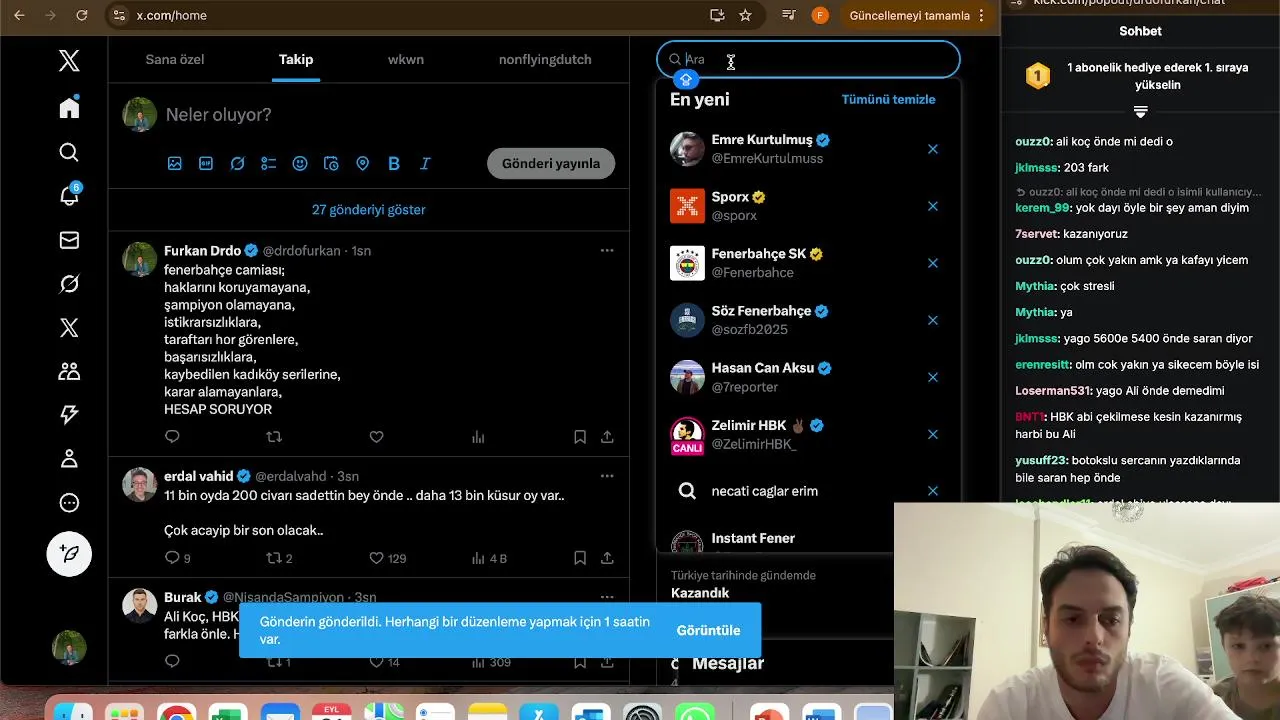
Task: Add location pin in composer
Action: click(362, 163)
